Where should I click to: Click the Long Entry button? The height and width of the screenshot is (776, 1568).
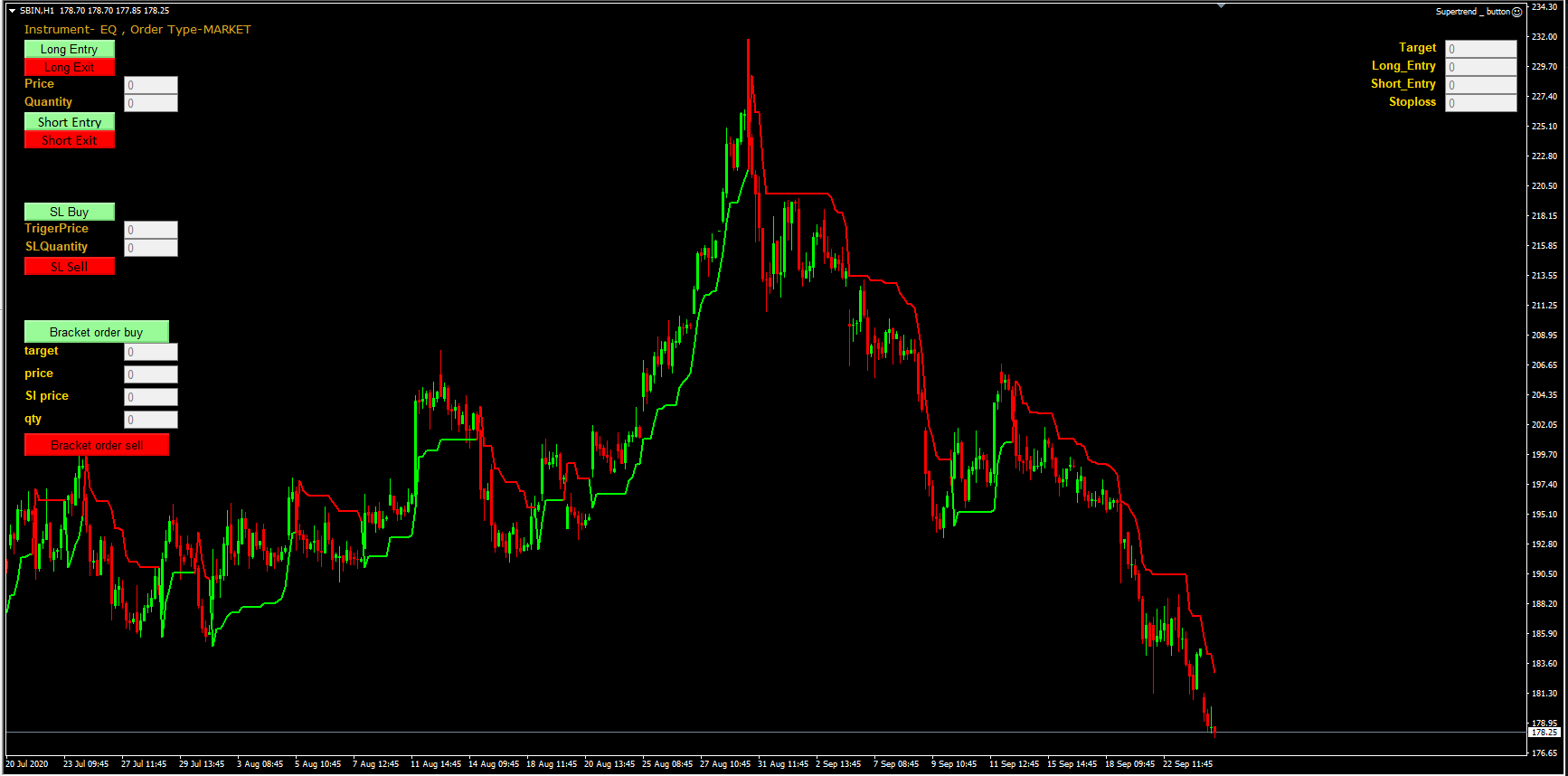[70, 49]
